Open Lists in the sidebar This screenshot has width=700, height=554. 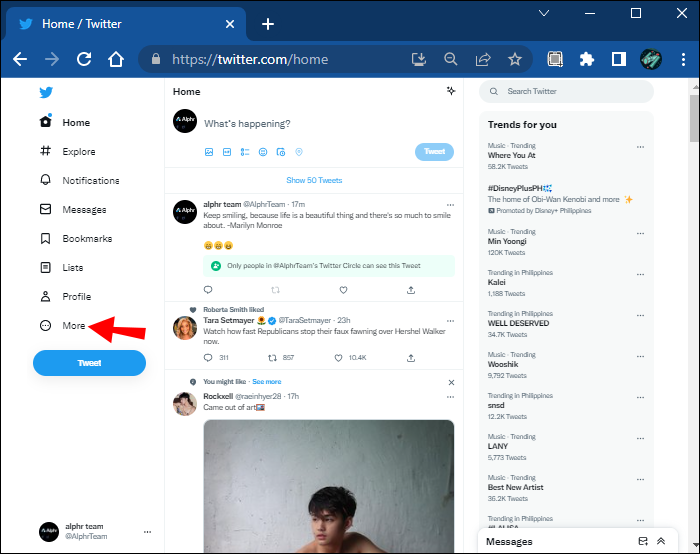pos(62,267)
